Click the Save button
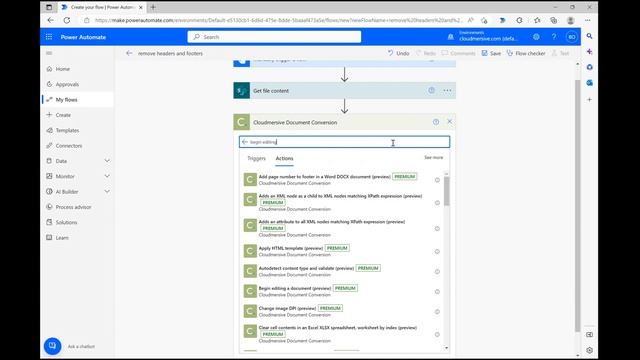This screenshot has height=360, width=640. pos(491,53)
